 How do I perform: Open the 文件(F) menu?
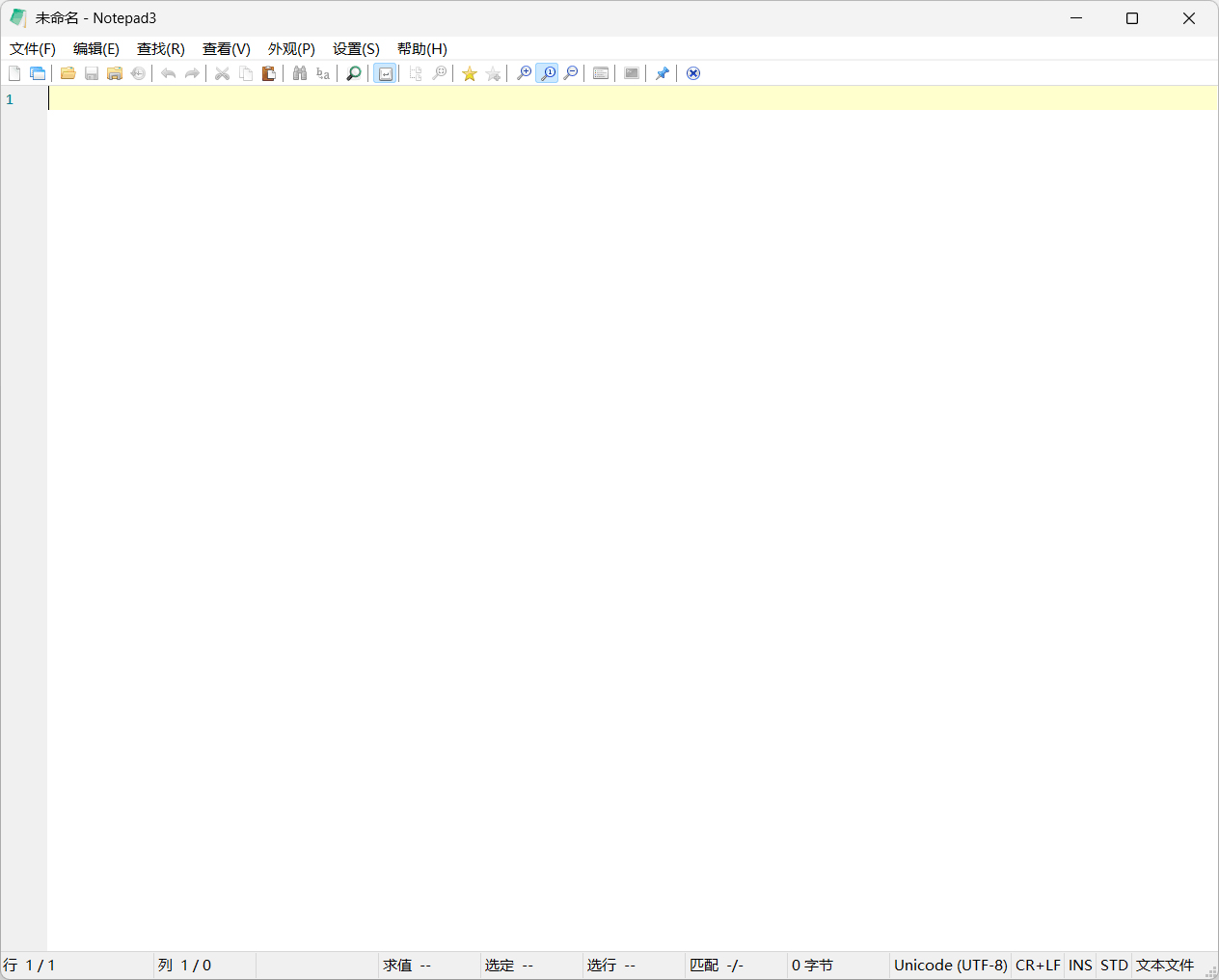pyautogui.click(x=33, y=49)
